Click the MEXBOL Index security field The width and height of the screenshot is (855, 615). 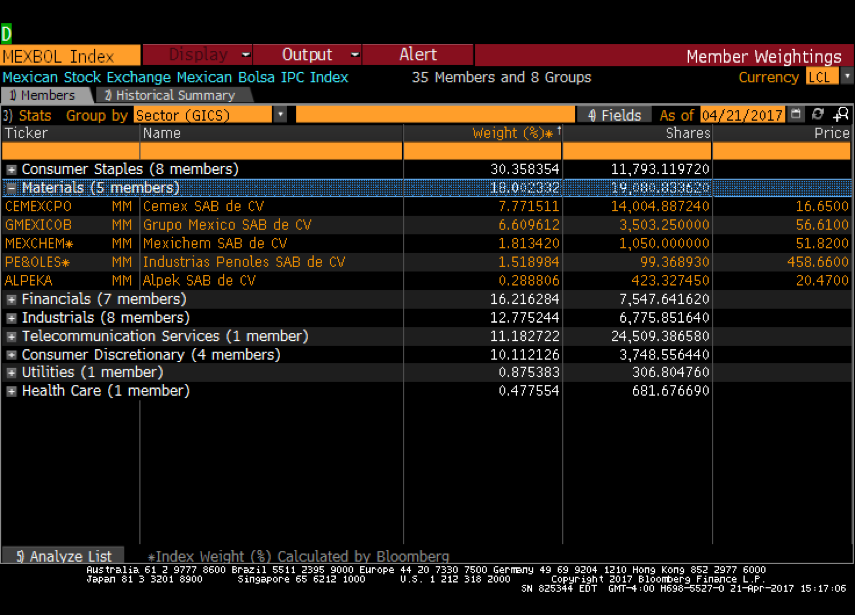[70, 56]
